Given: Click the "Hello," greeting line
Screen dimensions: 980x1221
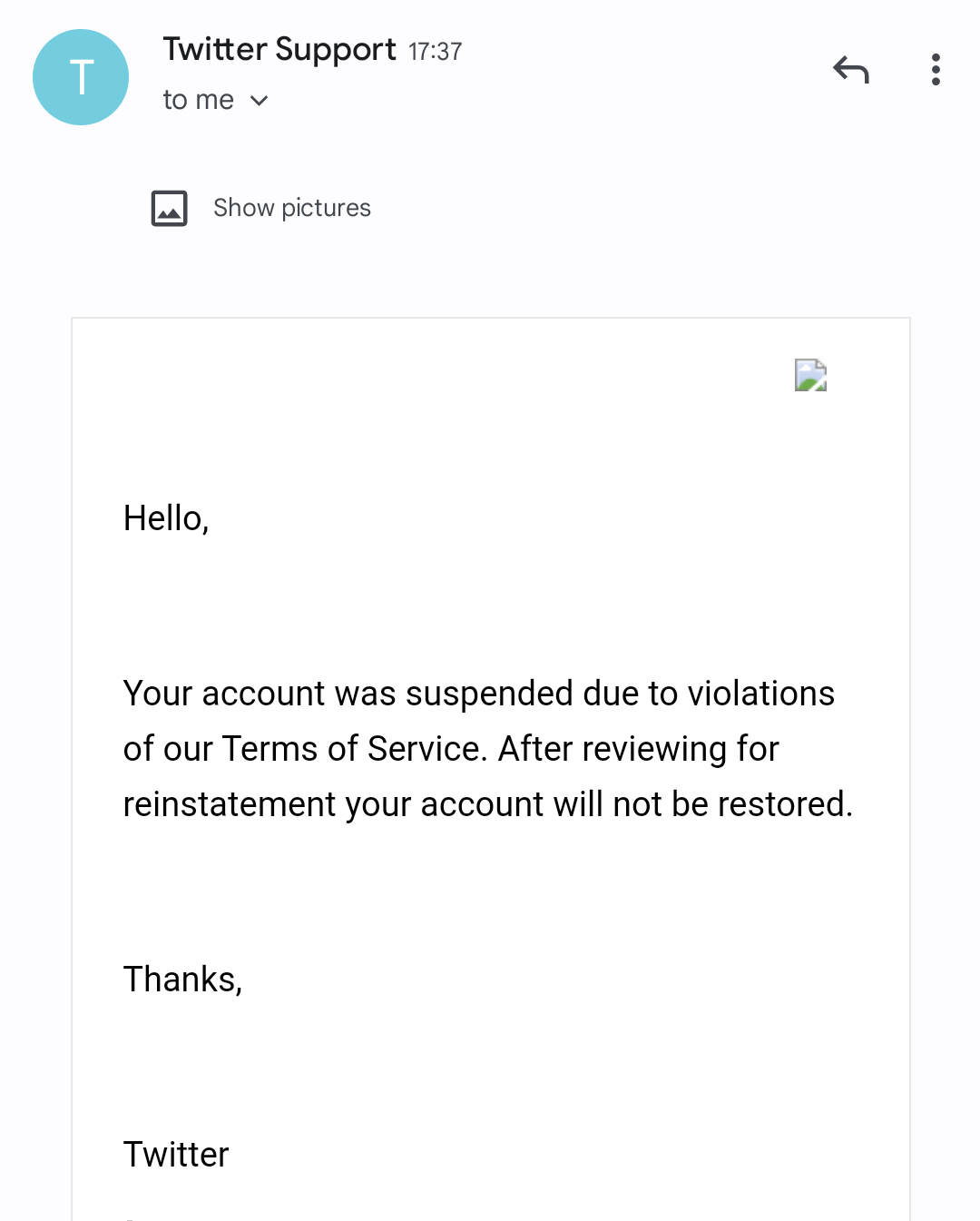Looking at the screenshot, I should (x=166, y=518).
